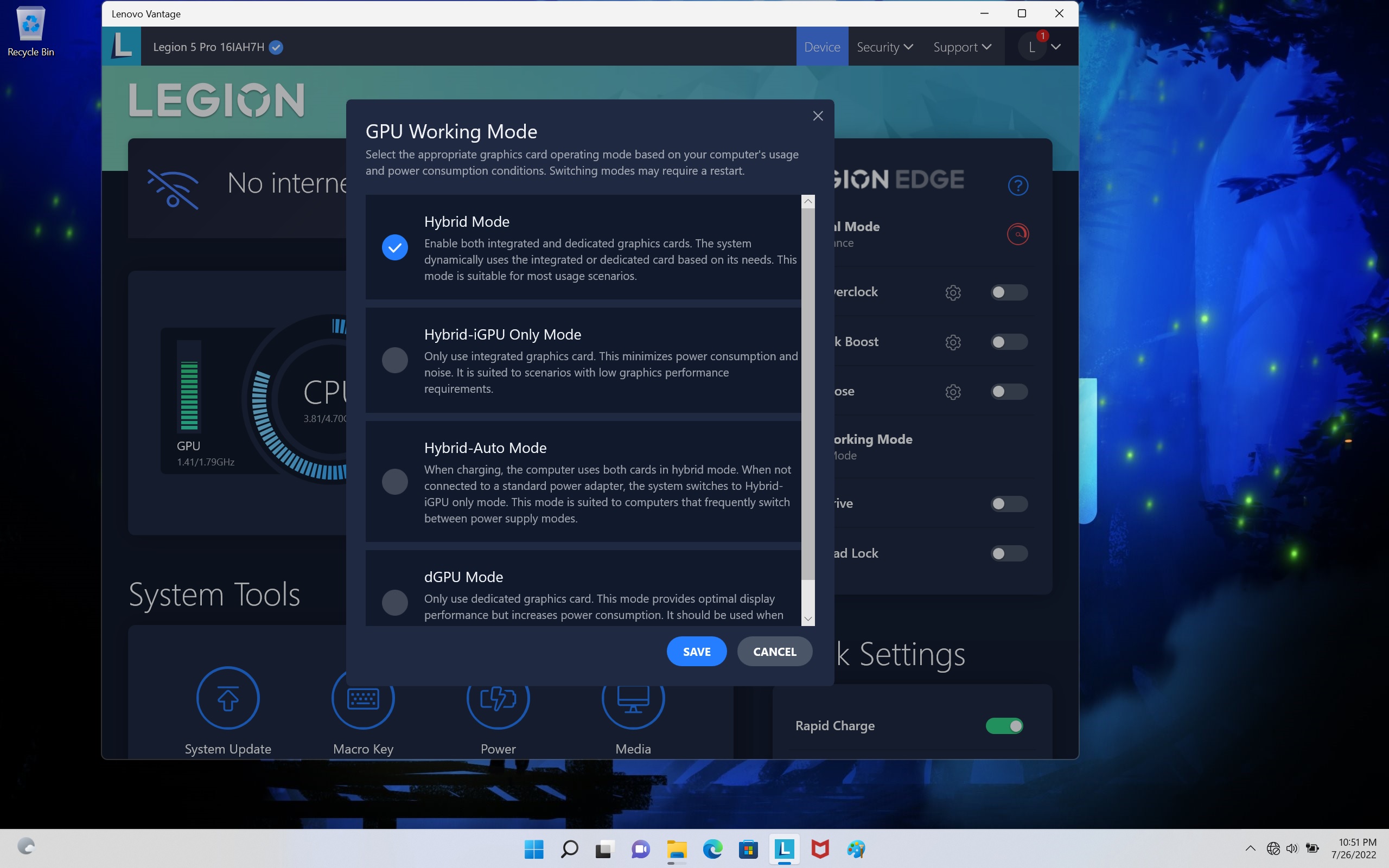The image size is (1389, 868).
Task: Click the scroll down arrow in mode list
Action: coord(808,619)
